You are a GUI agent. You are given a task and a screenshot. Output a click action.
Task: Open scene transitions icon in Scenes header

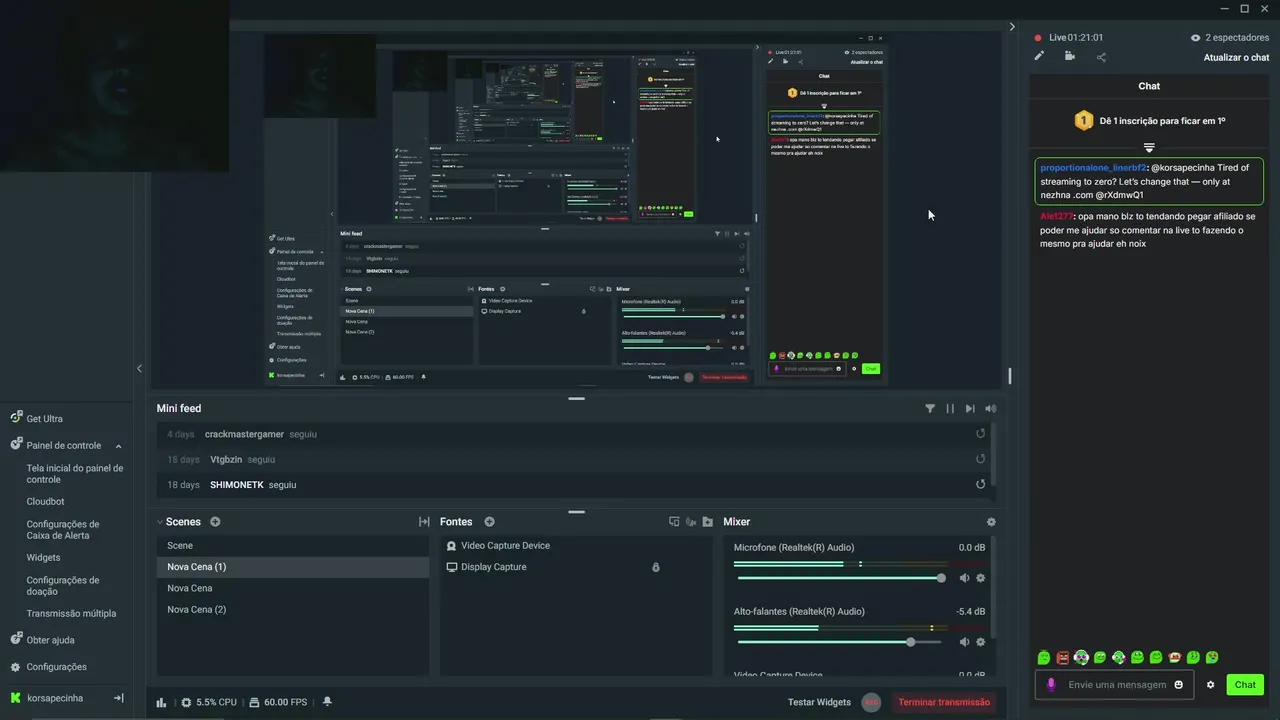(424, 522)
